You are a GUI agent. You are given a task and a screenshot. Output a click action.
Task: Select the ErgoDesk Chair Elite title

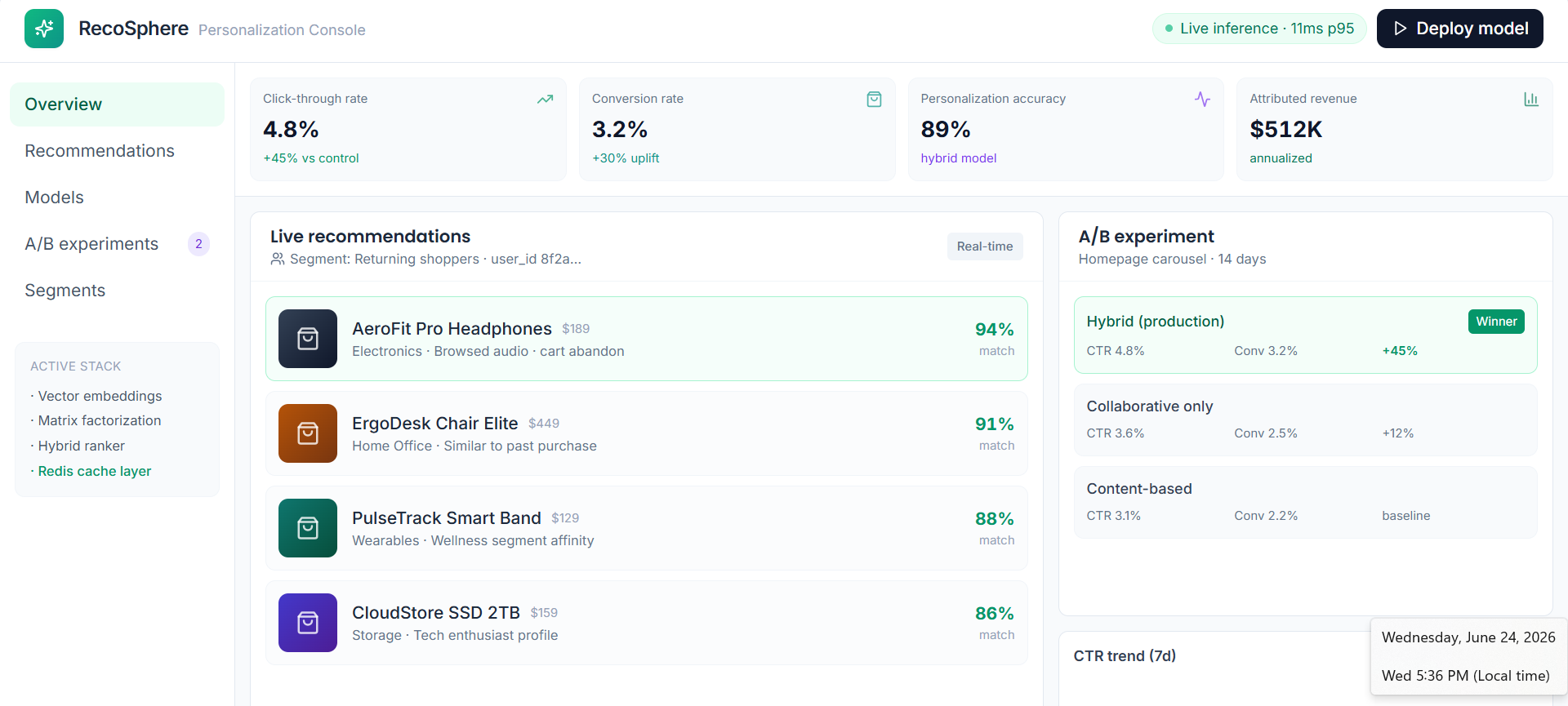434,424
